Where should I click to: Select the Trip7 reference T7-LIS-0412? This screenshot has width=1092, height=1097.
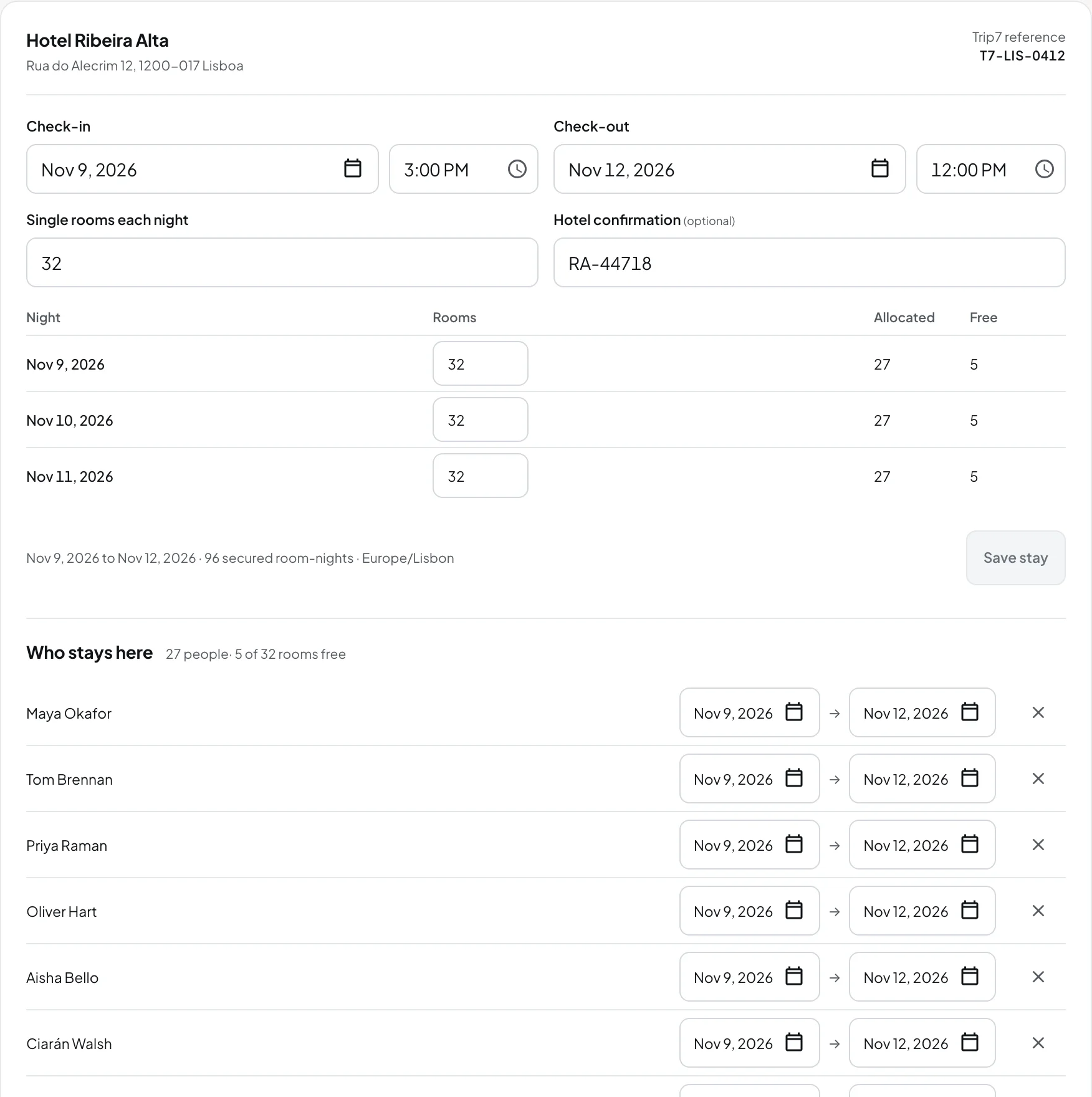tap(1022, 56)
